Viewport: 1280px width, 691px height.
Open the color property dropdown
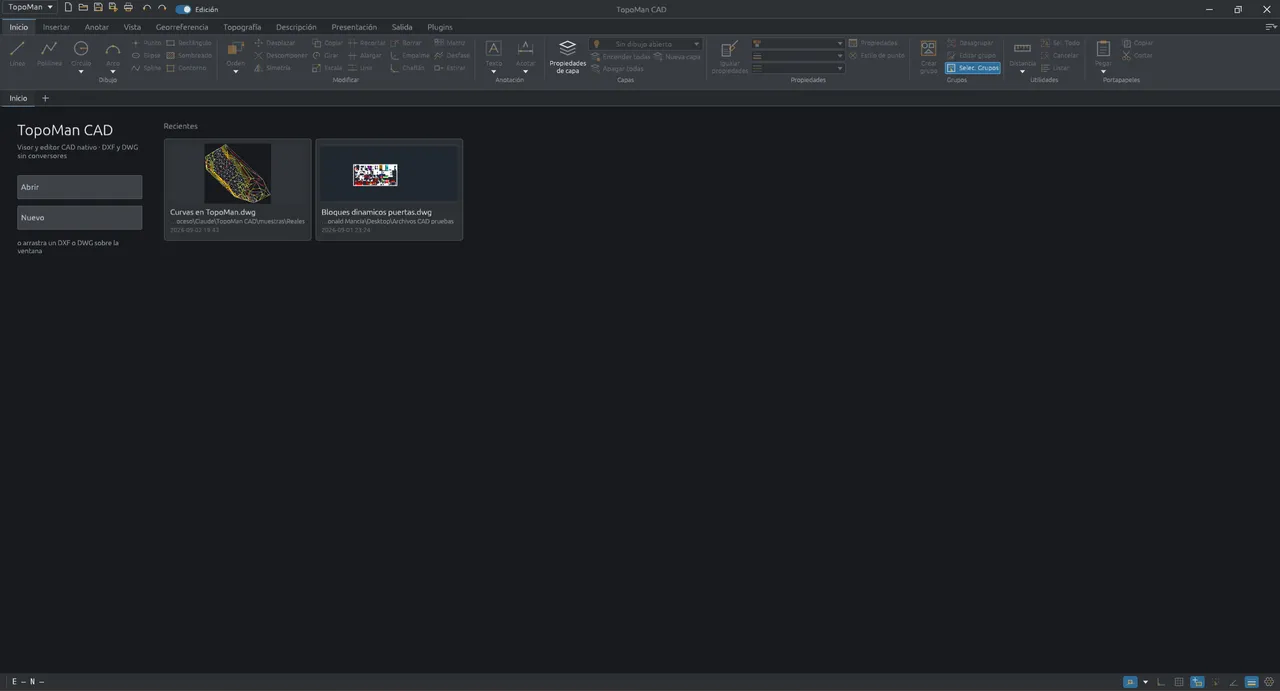click(x=798, y=44)
